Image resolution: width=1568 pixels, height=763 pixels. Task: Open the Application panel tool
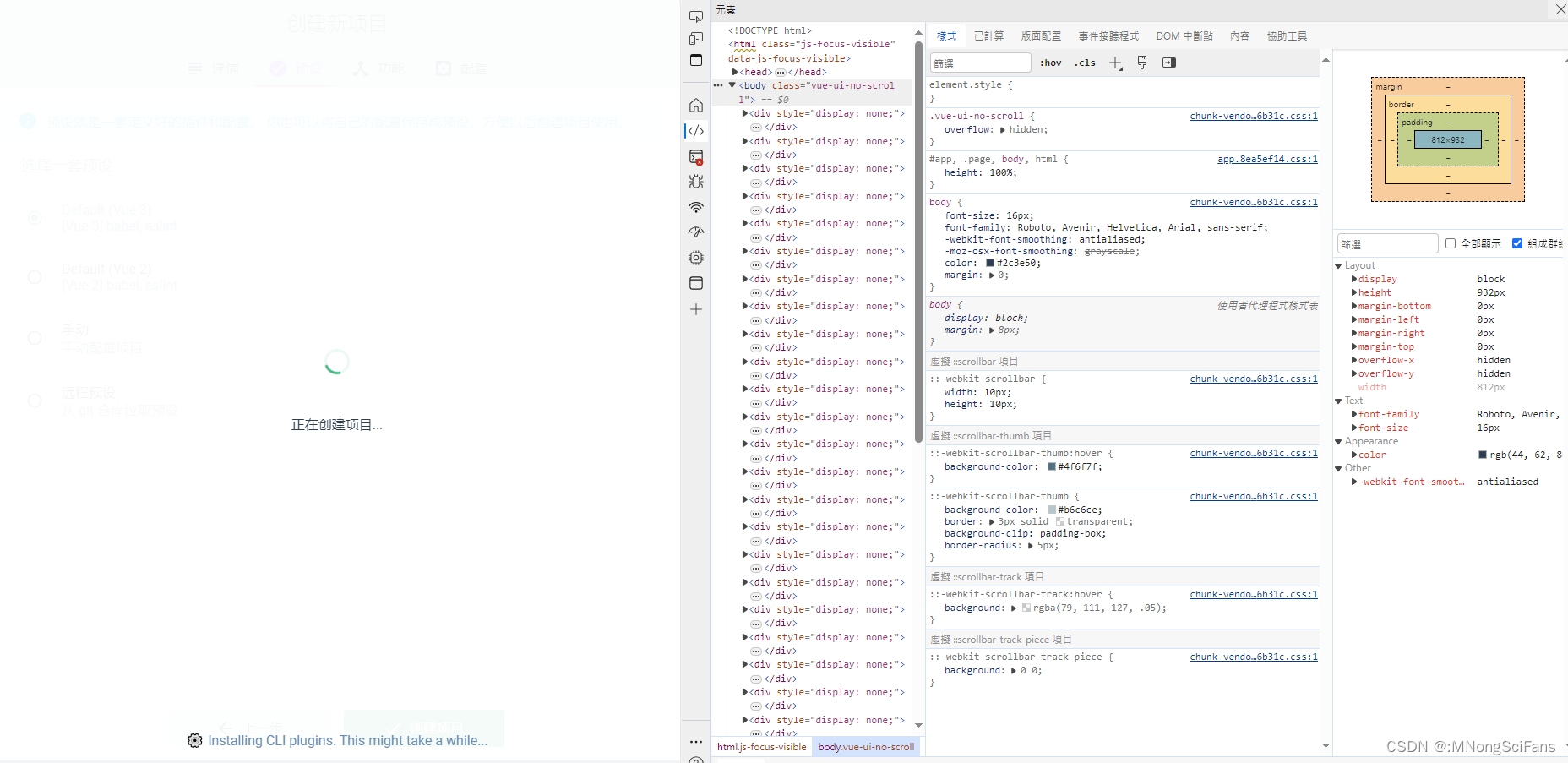pos(696,283)
